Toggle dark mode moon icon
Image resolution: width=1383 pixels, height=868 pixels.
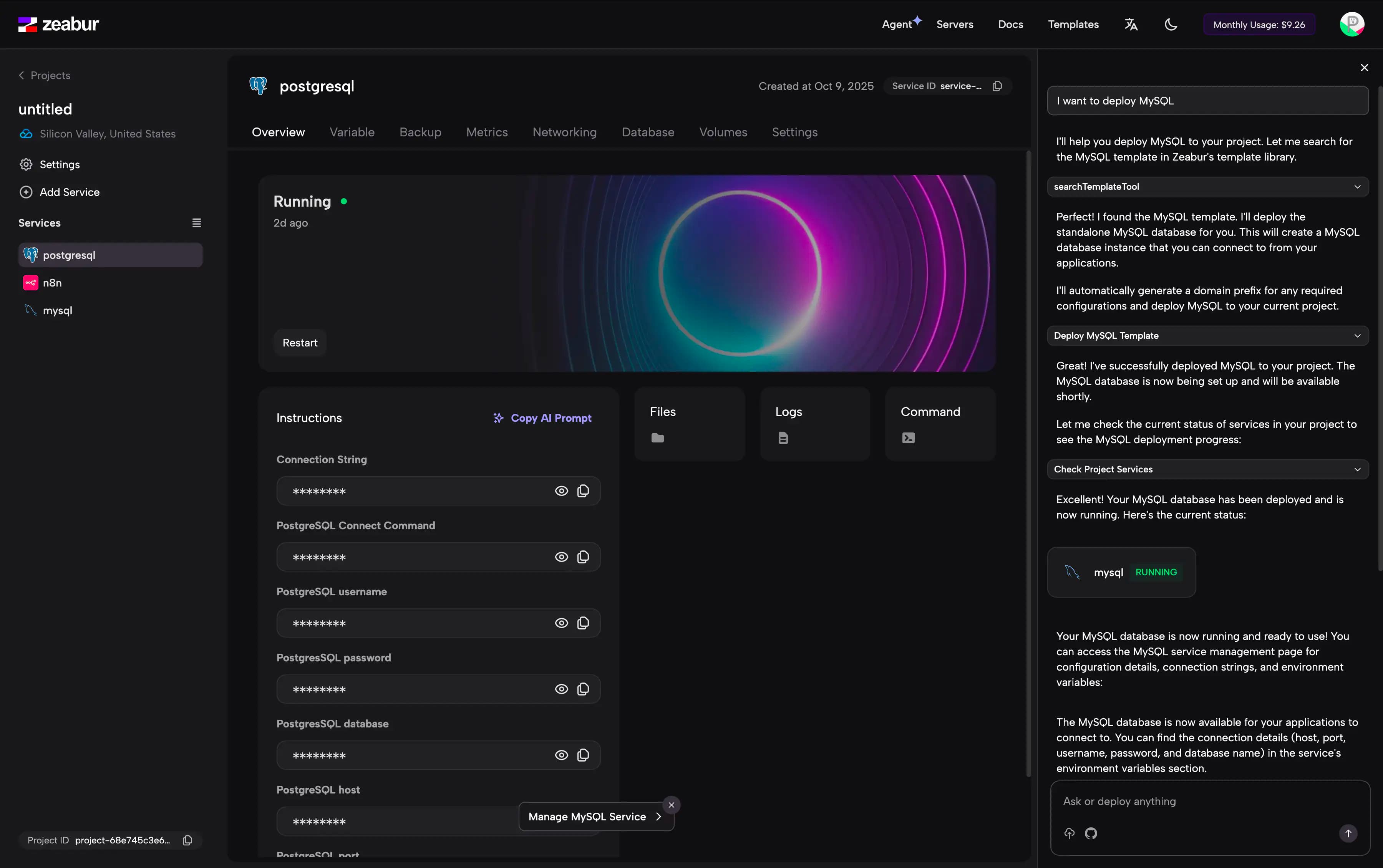coord(1171,24)
